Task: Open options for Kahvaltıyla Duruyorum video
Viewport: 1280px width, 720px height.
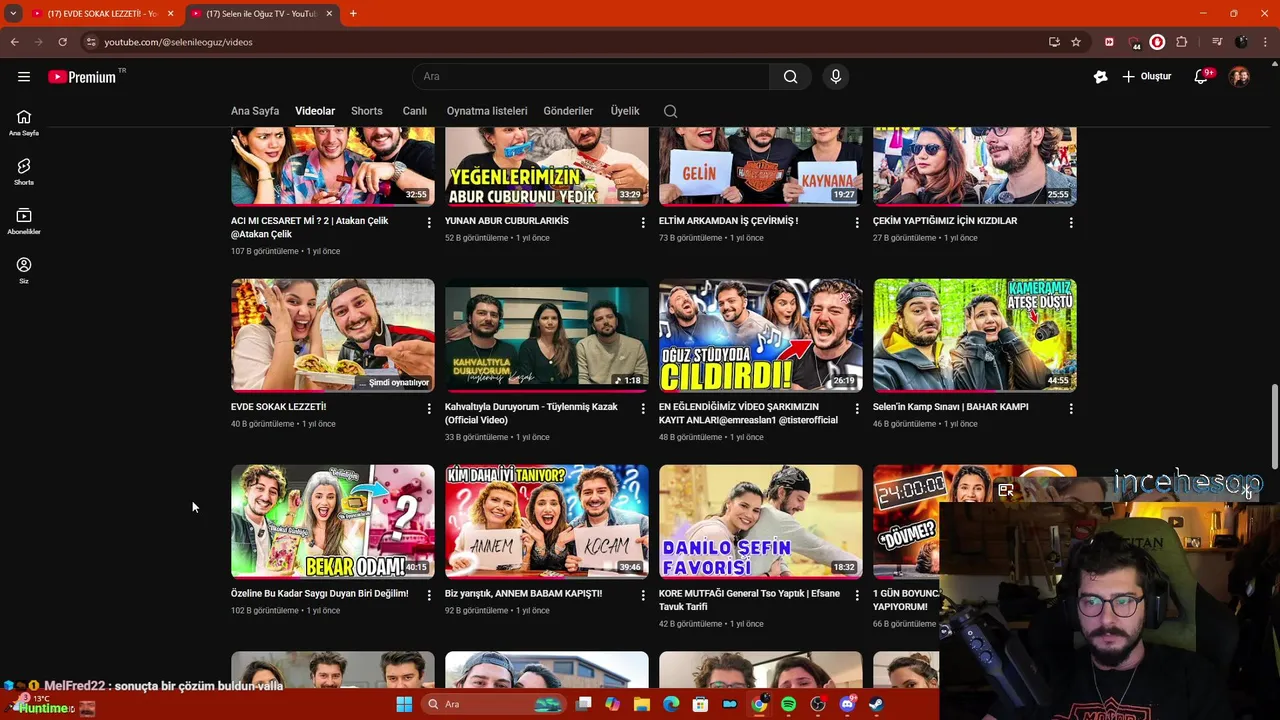Action: pyautogui.click(x=643, y=408)
